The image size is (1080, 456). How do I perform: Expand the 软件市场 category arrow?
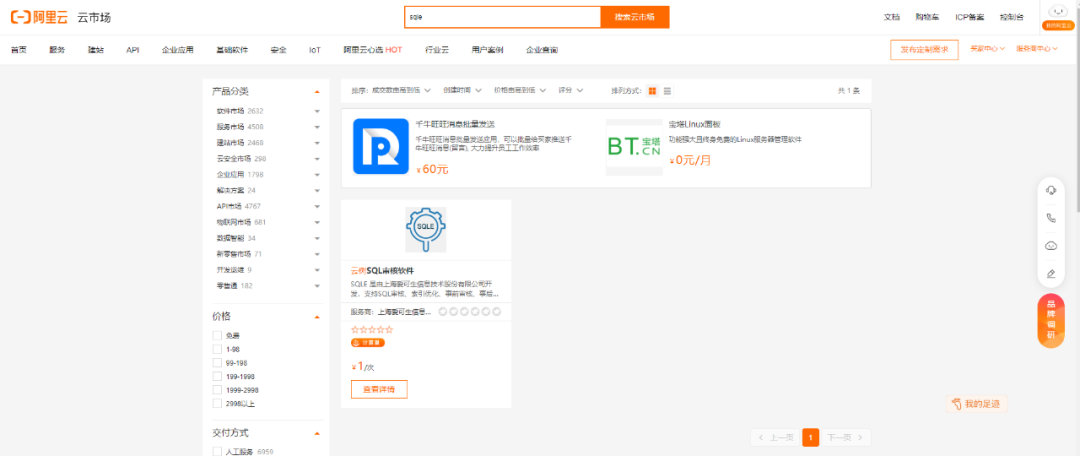click(317, 111)
